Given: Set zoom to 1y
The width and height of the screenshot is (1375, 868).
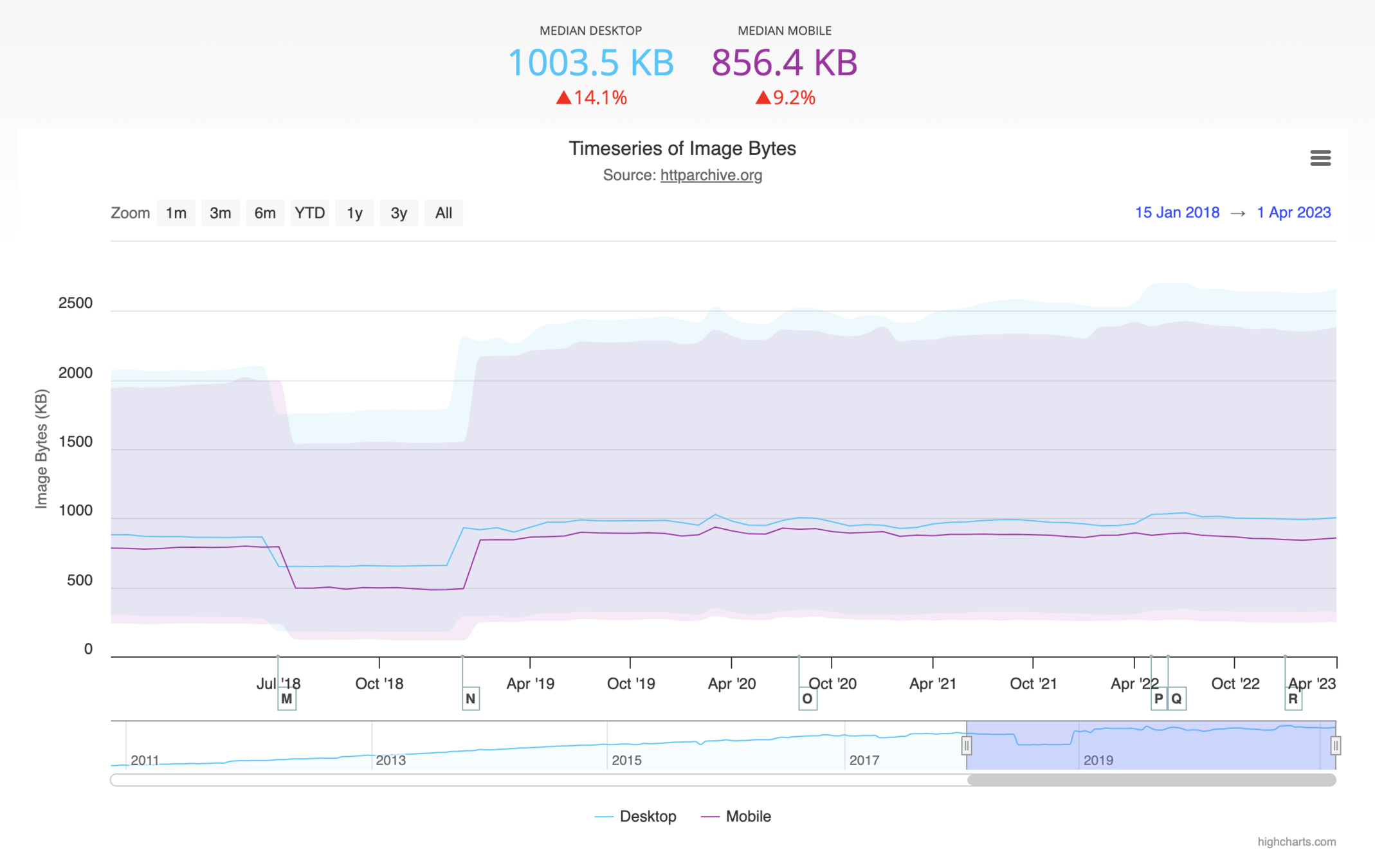Looking at the screenshot, I should pos(354,213).
